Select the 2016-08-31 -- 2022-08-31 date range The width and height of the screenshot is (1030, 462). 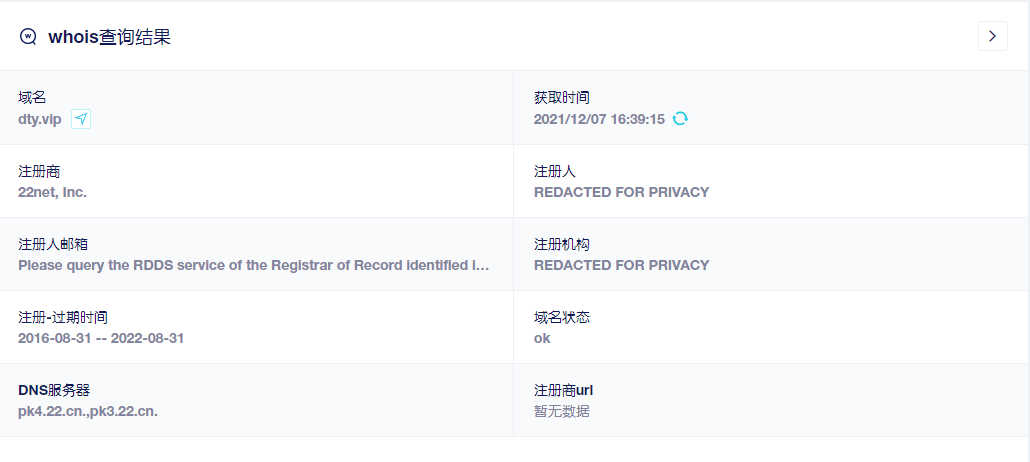coord(101,338)
